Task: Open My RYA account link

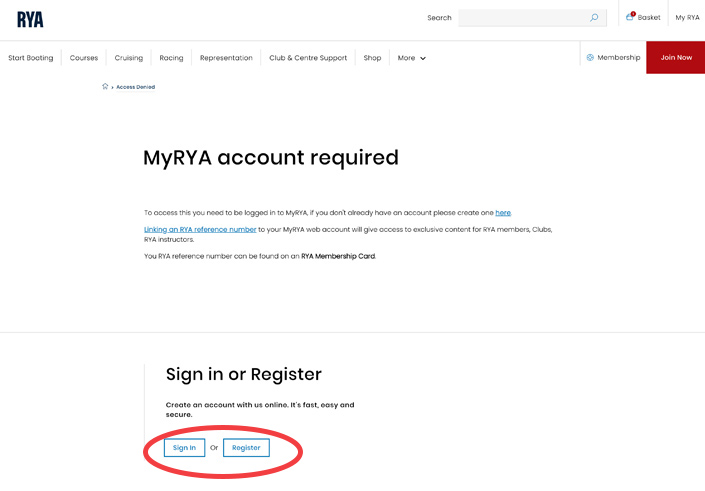Action: click(x=687, y=18)
